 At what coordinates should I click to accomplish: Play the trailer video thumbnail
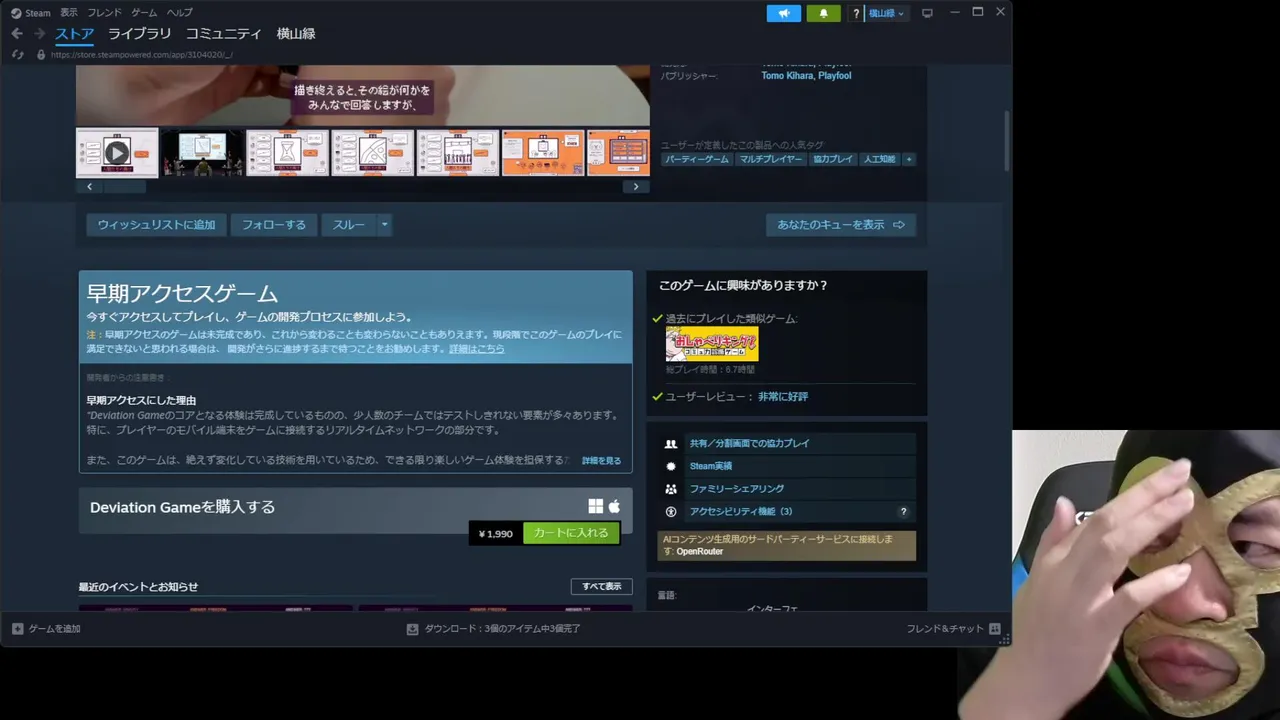117,152
